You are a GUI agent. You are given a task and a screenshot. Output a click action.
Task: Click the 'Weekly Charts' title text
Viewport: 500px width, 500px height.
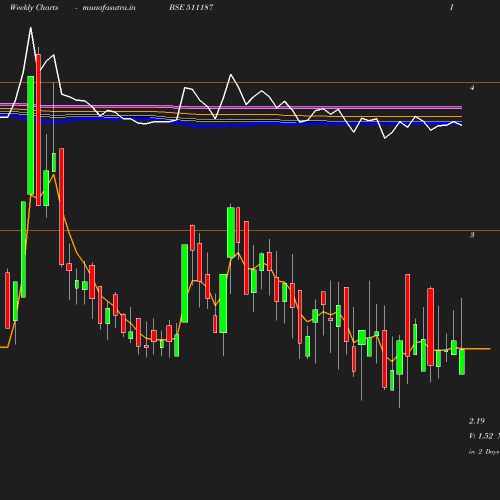tap(34, 8)
